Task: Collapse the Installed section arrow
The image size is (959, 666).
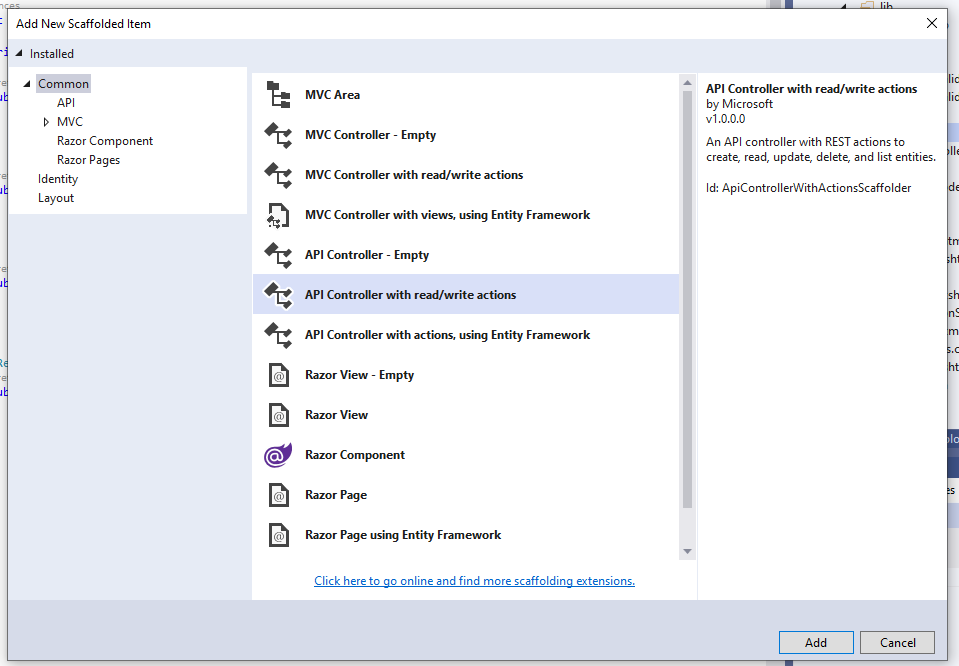Action: [x=20, y=54]
